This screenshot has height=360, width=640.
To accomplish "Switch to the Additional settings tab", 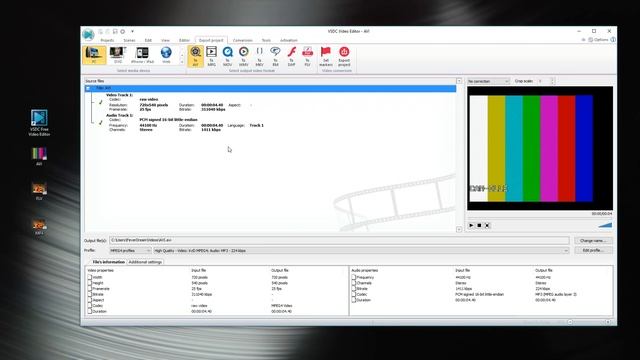I will click(x=145, y=262).
